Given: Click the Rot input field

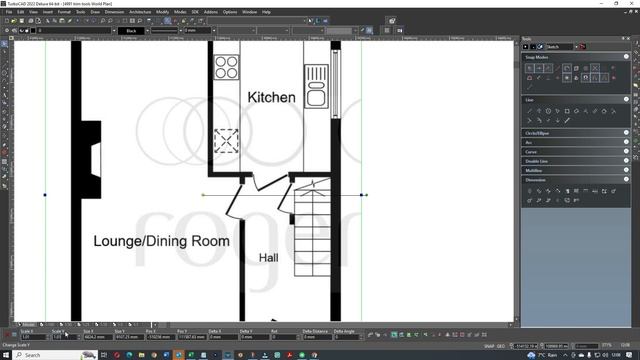Looking at the screenshot, I should [284, 337].
